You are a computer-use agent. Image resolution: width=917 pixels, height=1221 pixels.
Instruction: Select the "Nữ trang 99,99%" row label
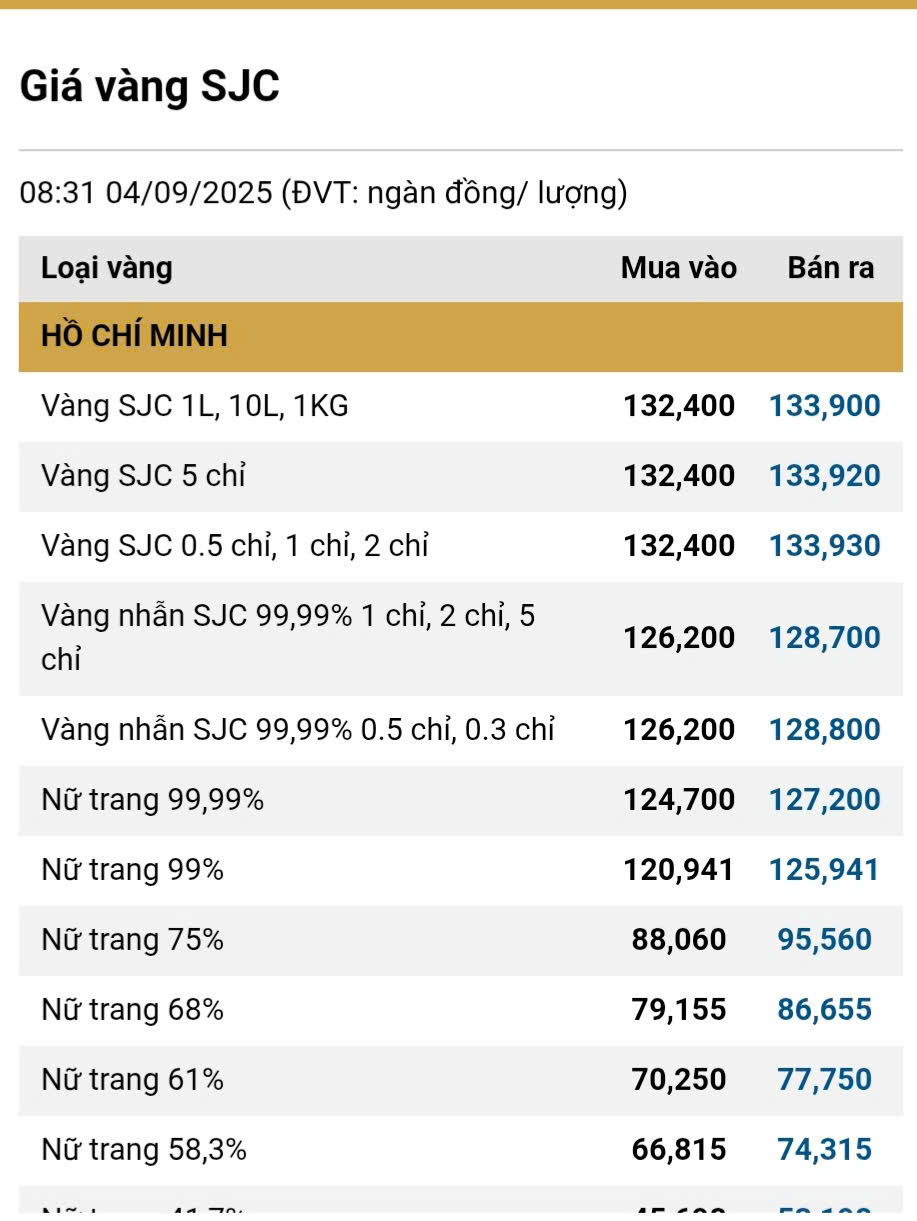click(152, 799)
